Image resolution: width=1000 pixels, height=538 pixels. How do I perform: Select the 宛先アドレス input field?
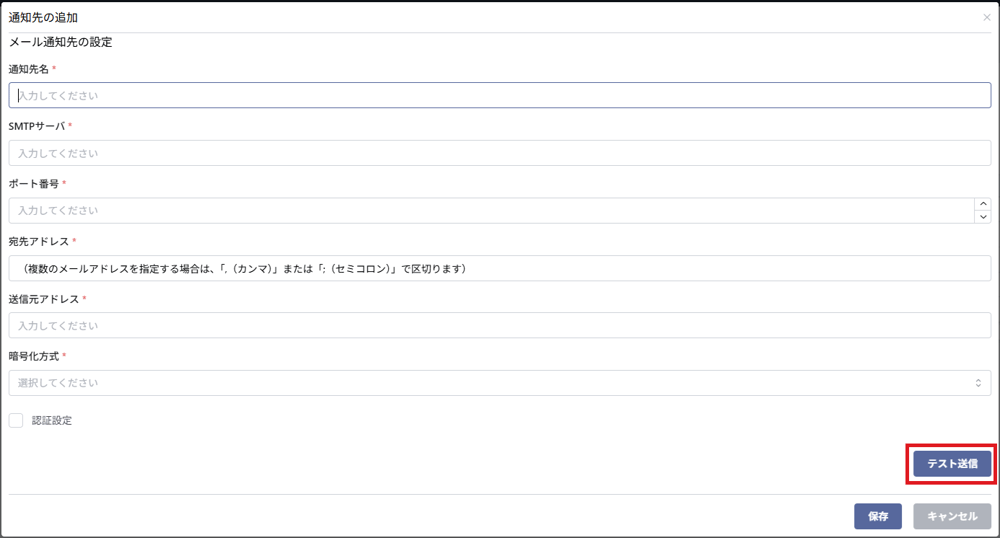[x=499, y=268]
